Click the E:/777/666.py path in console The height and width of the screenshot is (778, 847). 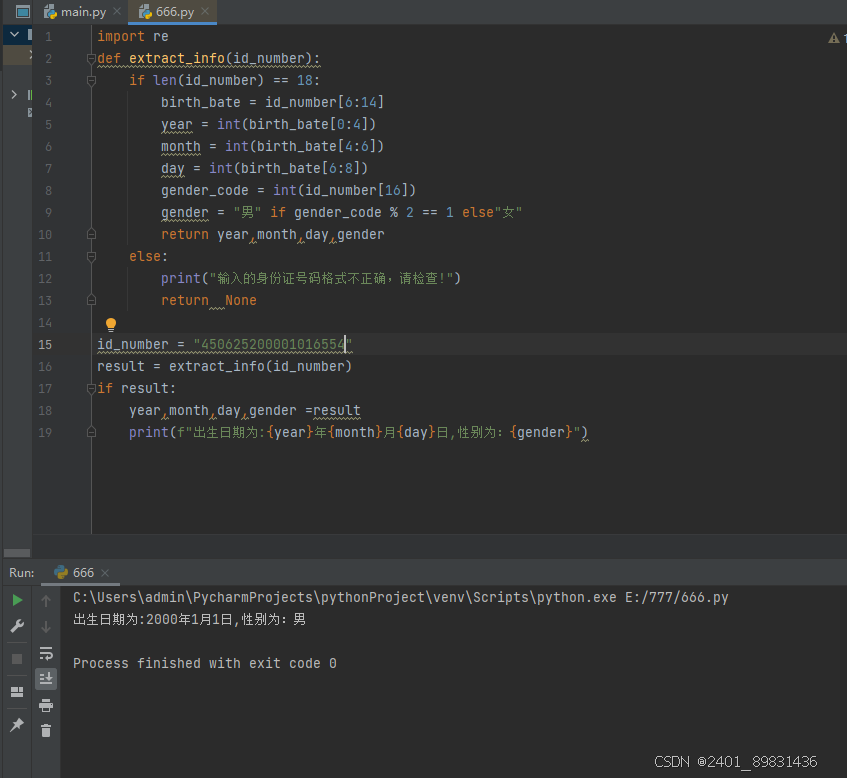(677, 598)
